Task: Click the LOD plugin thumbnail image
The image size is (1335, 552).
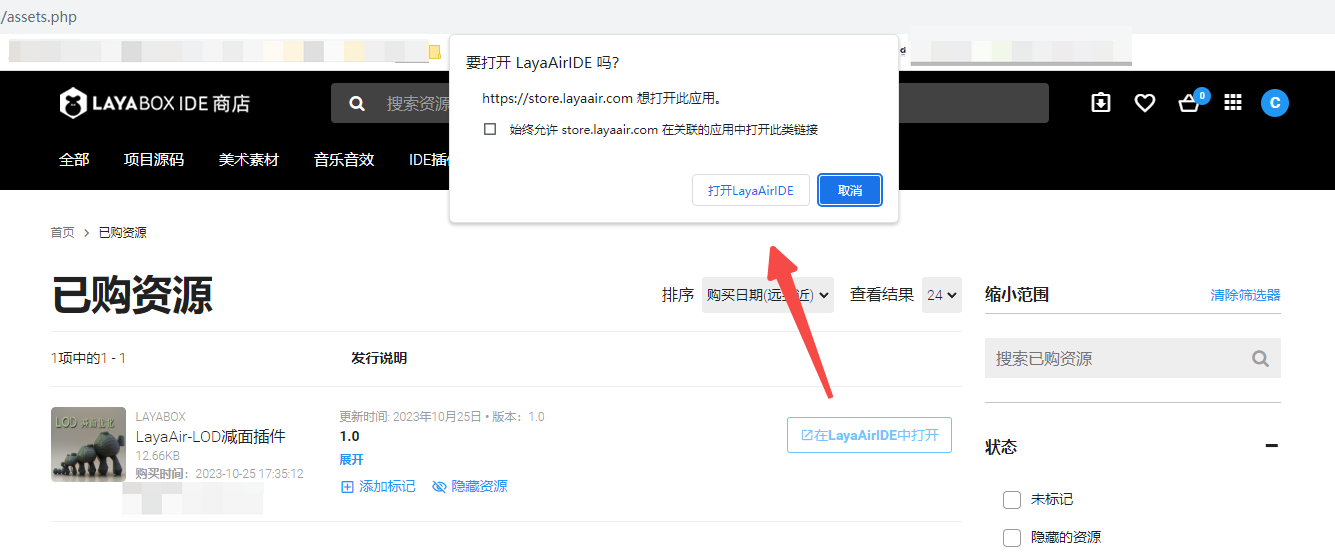Action: click(88, 444)
